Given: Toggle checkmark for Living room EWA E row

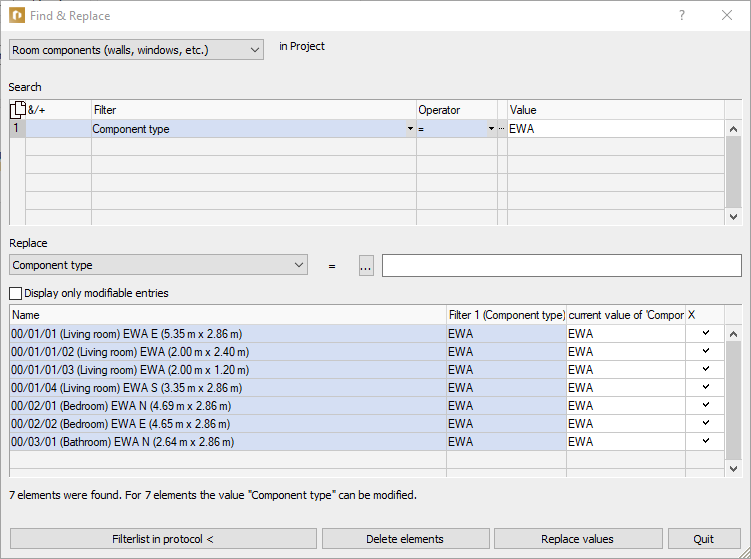Looking at the screenshot, I should pyautogui.click(x=705, y=333).
